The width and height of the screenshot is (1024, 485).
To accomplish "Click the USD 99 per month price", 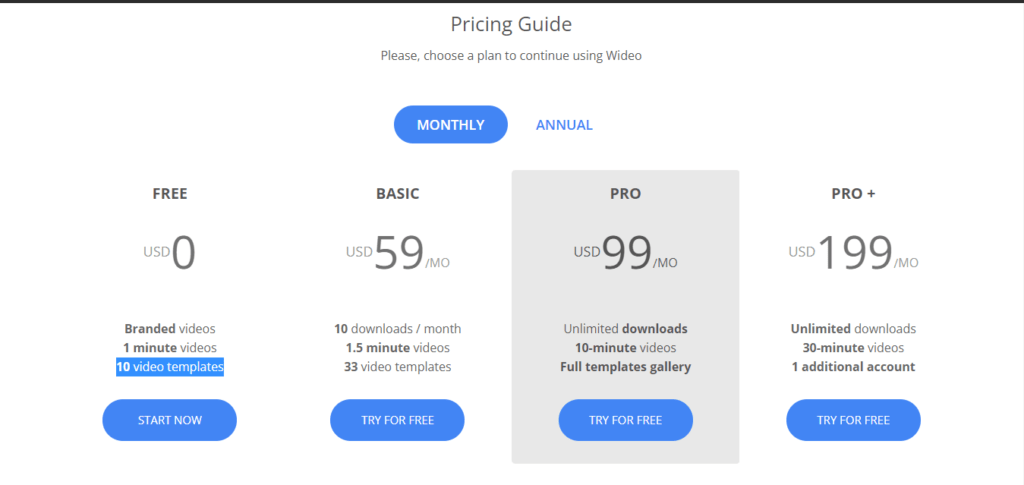I will pos(626,254).
